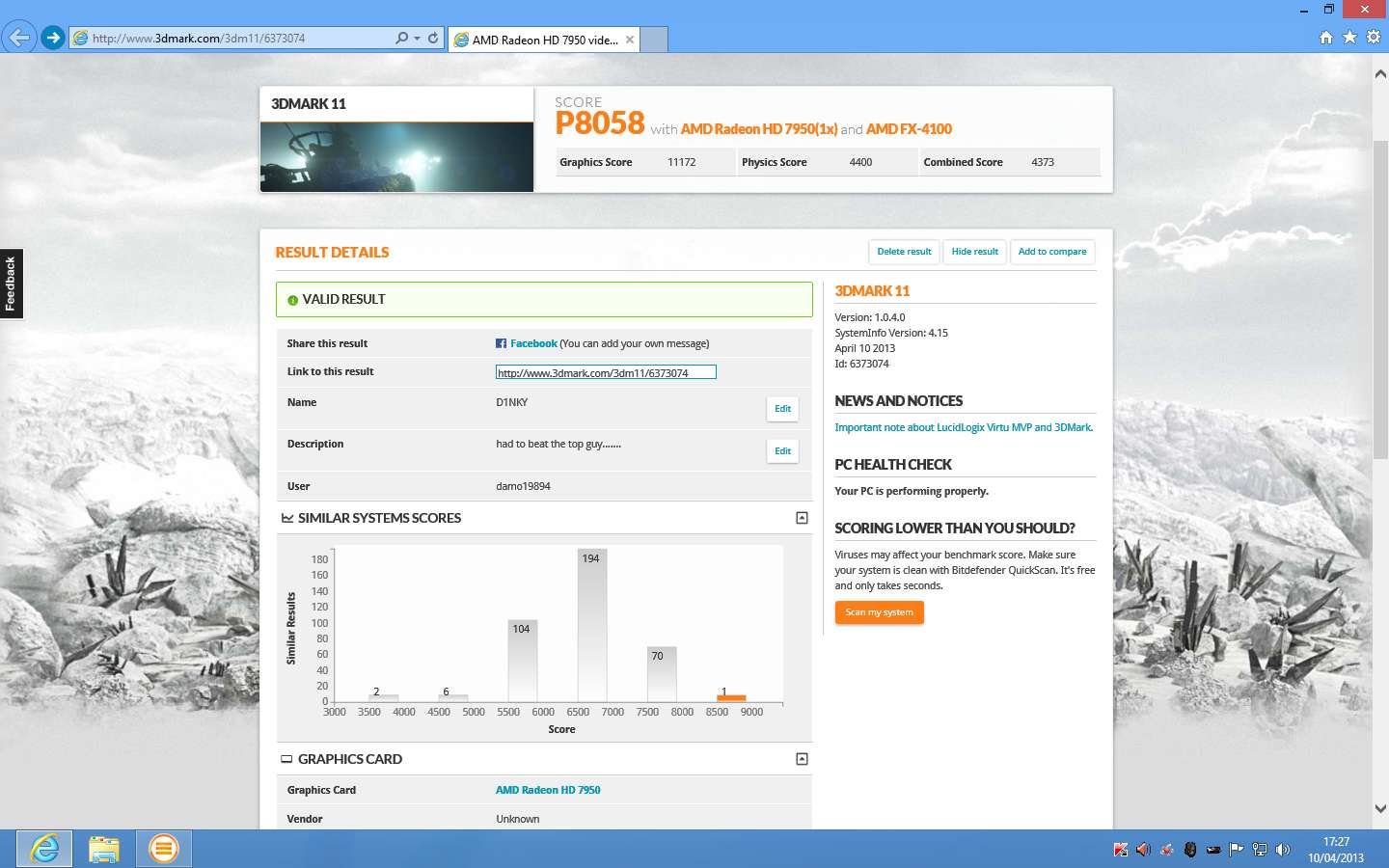1389x868 pixels.
Task: Click the red speaker audio tray icon
Action: [1144, 850]
